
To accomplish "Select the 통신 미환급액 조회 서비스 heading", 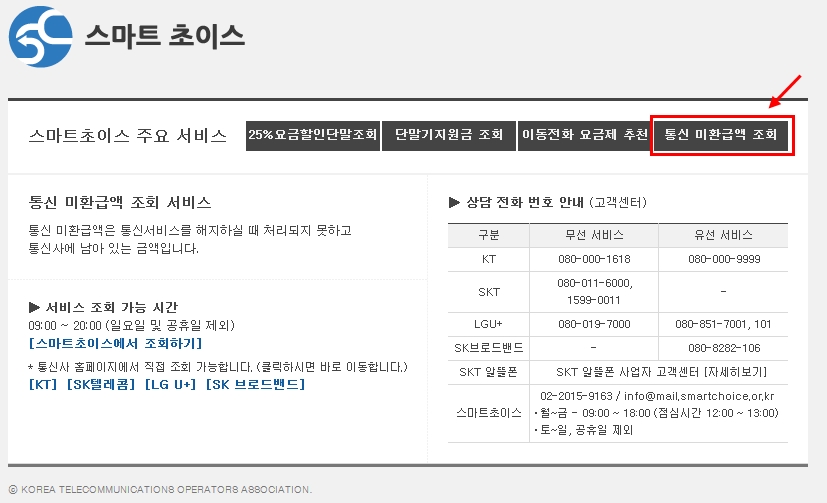I will [120, 202].
